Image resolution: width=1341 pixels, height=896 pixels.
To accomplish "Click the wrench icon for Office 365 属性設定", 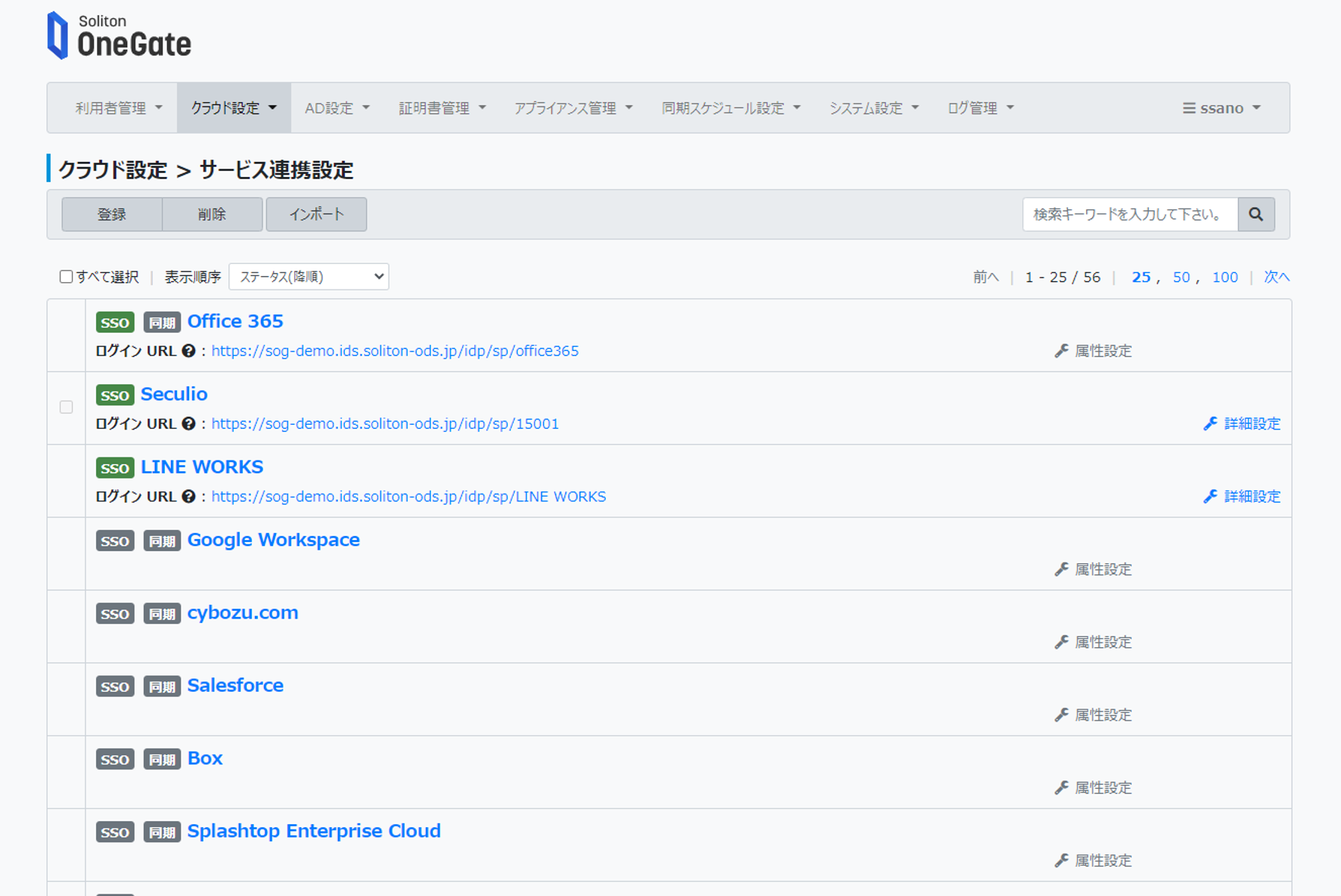I will pyautogui.click(x=1061, y=350).
